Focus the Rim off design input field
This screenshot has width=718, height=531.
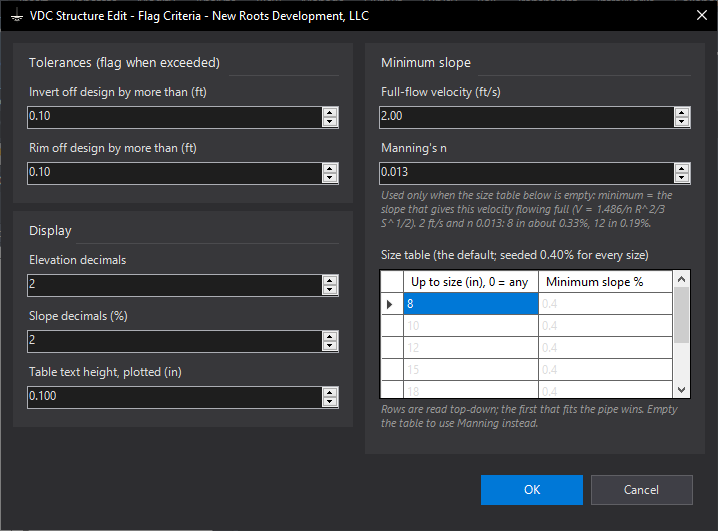[x=175, y=173]
